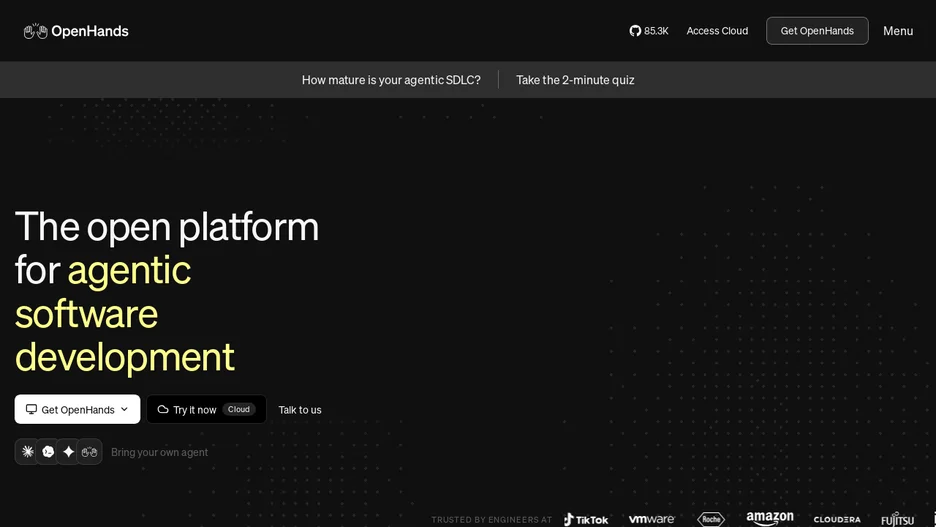936x527 pixels.
Task: Click the TikTok logo
Action: pyautogui.click(x=586, y=519)
